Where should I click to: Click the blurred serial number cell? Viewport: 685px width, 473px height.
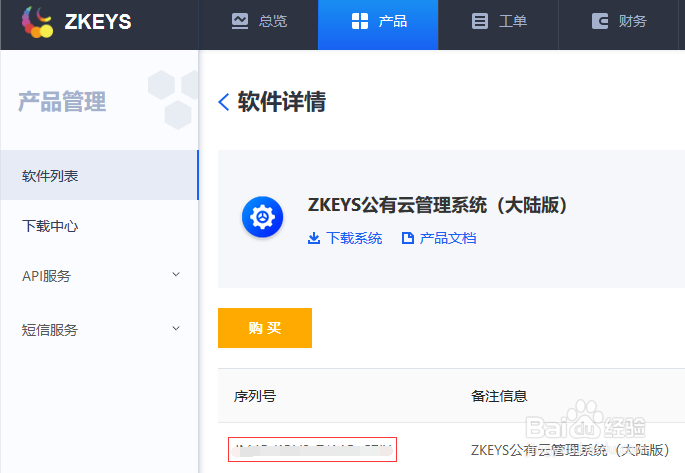[312, 449]
